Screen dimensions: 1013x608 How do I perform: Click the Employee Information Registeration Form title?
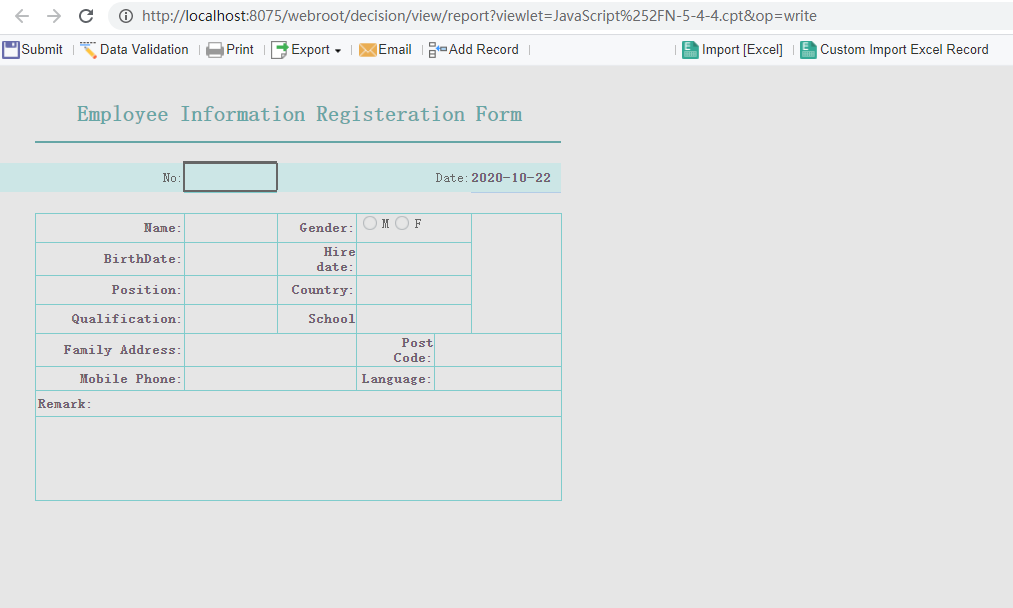pos(299,114)
